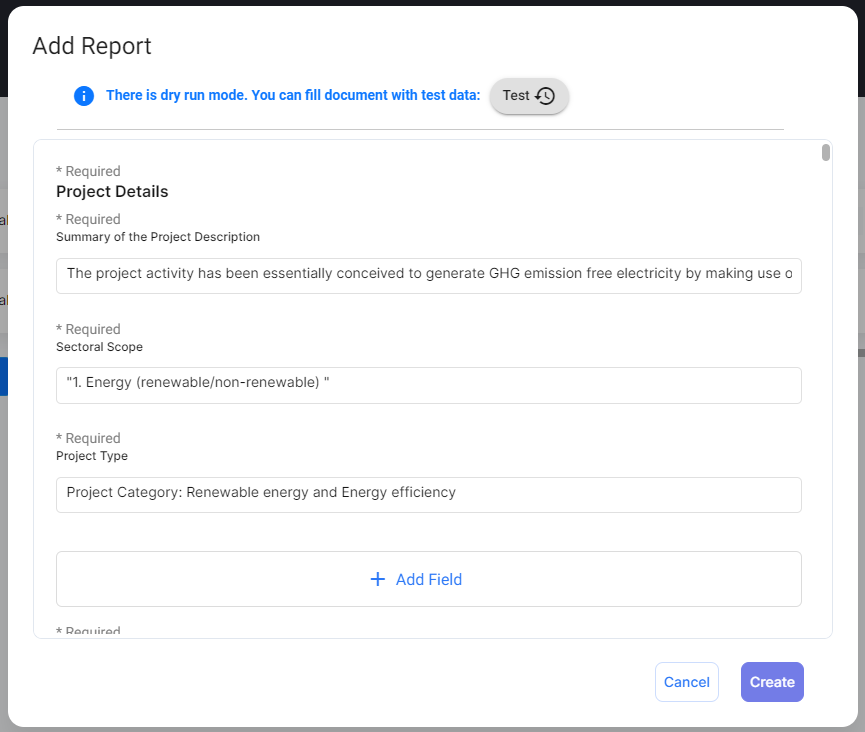This screenshot has height=732, width=865.
Task: Click the Required marker above Sectoral Scope
Action: (x=88, y=329)
